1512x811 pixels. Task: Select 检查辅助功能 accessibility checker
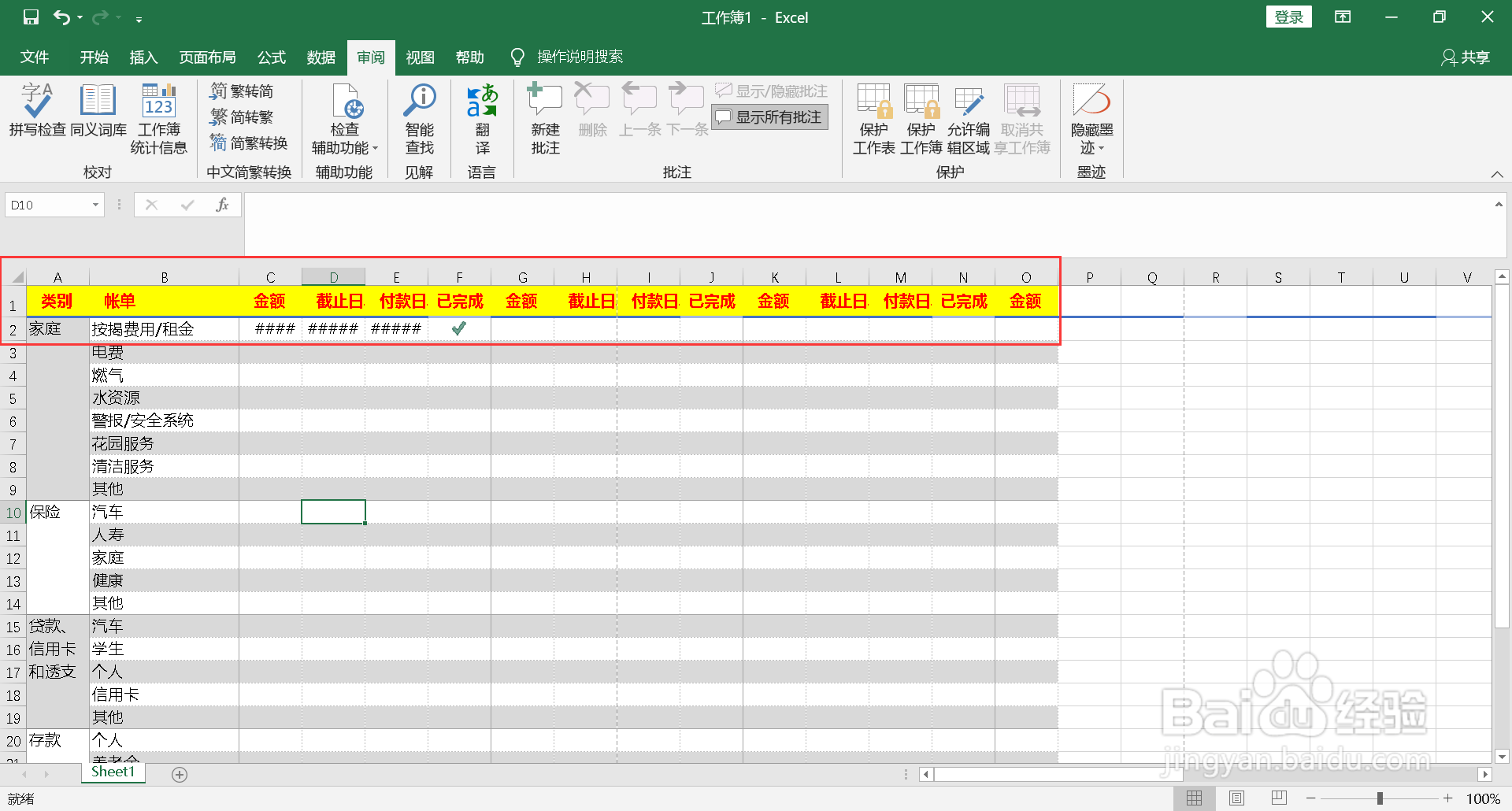tap(344, 117)
